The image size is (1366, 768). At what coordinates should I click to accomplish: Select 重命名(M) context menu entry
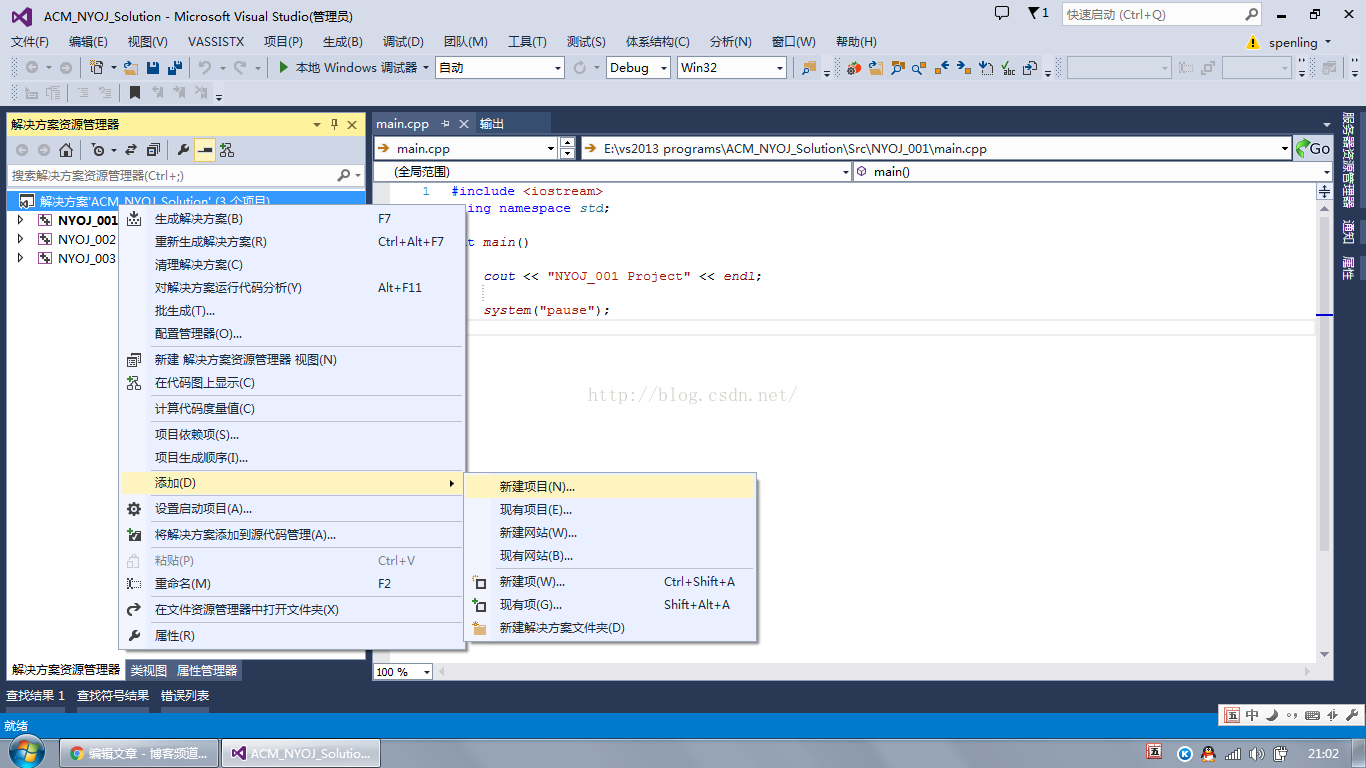(x=292, y=584)
